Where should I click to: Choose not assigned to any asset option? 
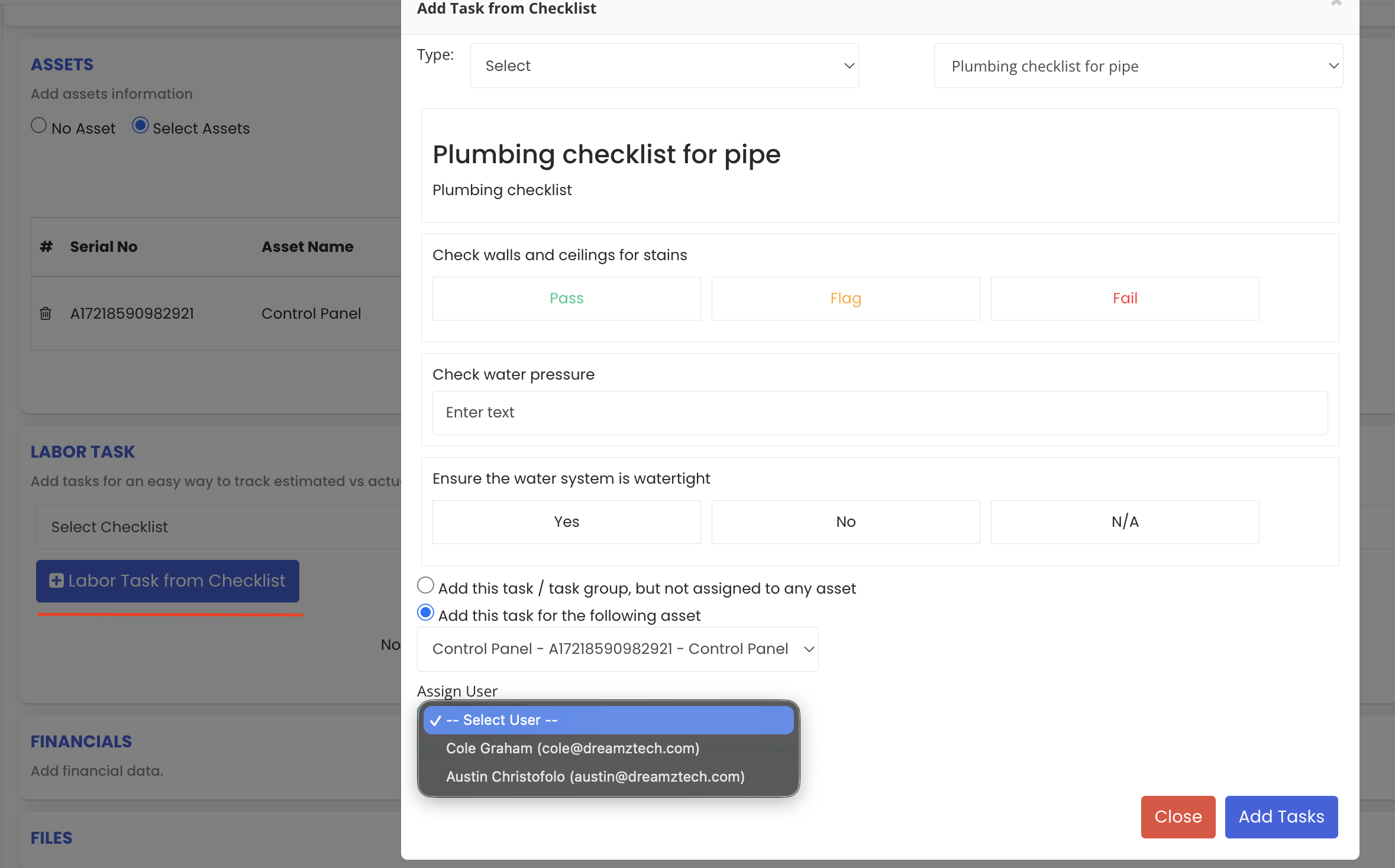(425, 586)
